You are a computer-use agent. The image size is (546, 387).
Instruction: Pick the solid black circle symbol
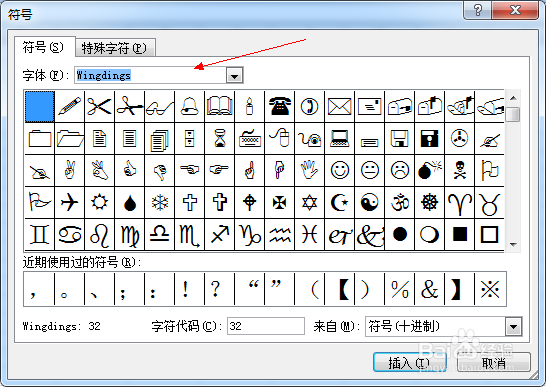point(399,234)
